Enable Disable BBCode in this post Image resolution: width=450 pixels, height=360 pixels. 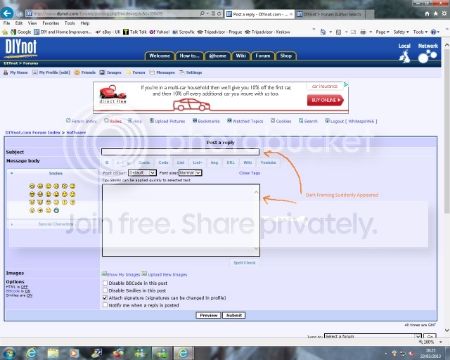click(105, 283)
